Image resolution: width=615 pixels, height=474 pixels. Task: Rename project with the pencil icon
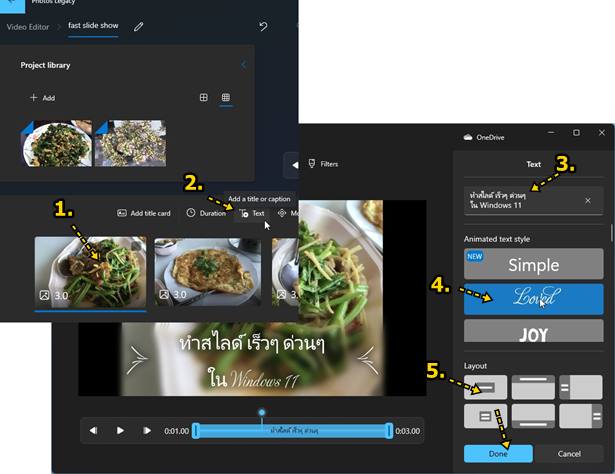pyautogui.click(x=138, y=27)
